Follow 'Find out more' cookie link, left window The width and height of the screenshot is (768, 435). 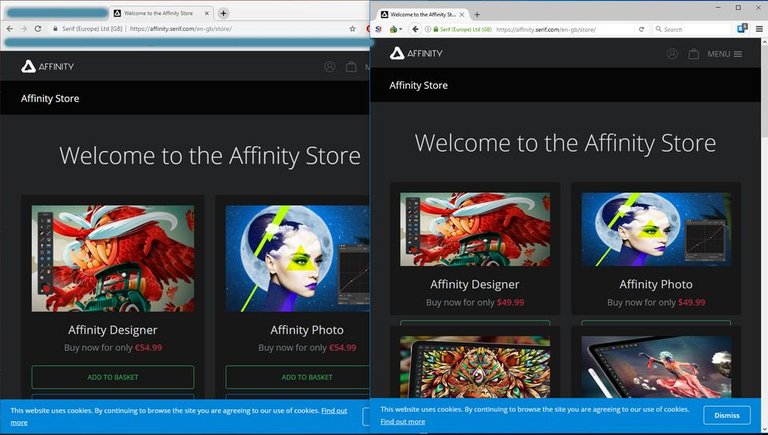pos(334,411)
